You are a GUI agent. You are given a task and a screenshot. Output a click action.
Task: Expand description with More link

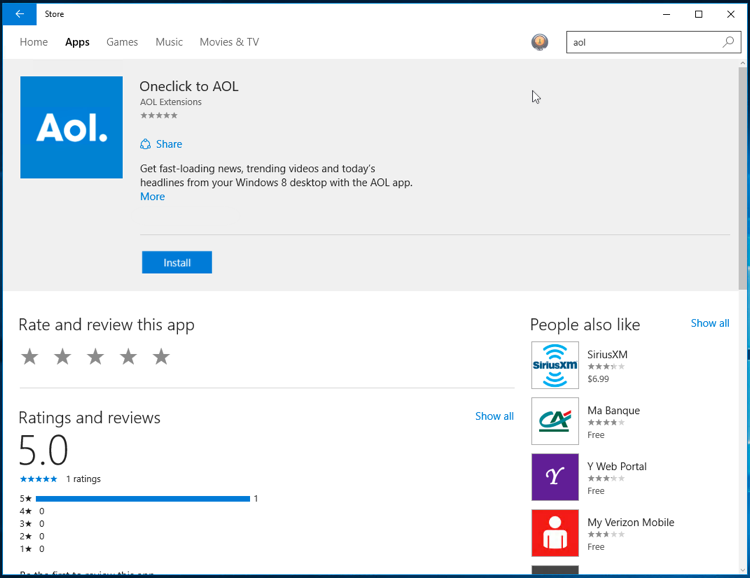coord(153,197)
